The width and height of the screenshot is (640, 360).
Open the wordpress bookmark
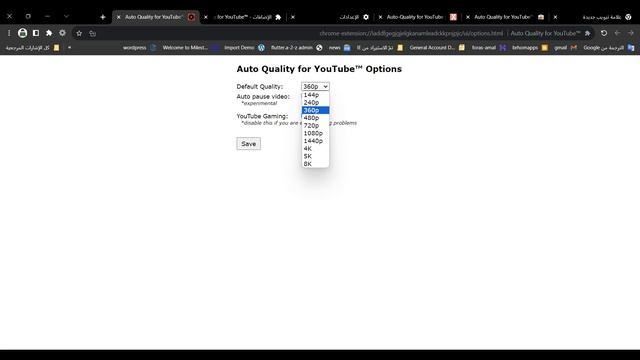pos(140,48)
